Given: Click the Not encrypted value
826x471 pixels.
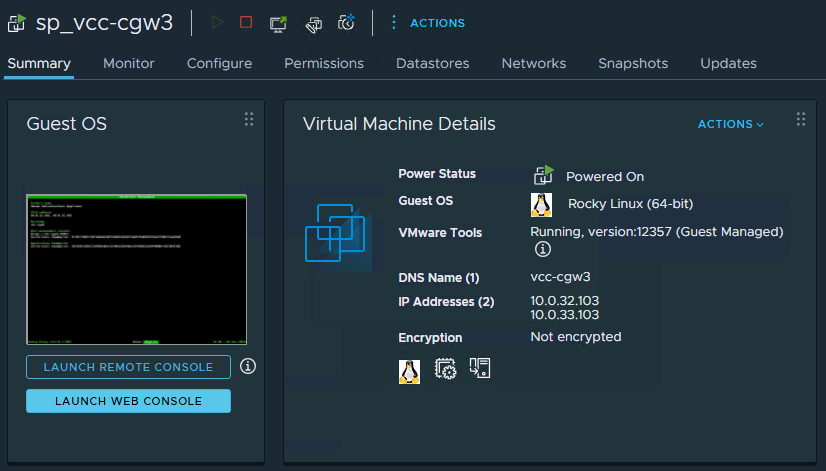Looking at the screenshot, I should click(575, 337).
